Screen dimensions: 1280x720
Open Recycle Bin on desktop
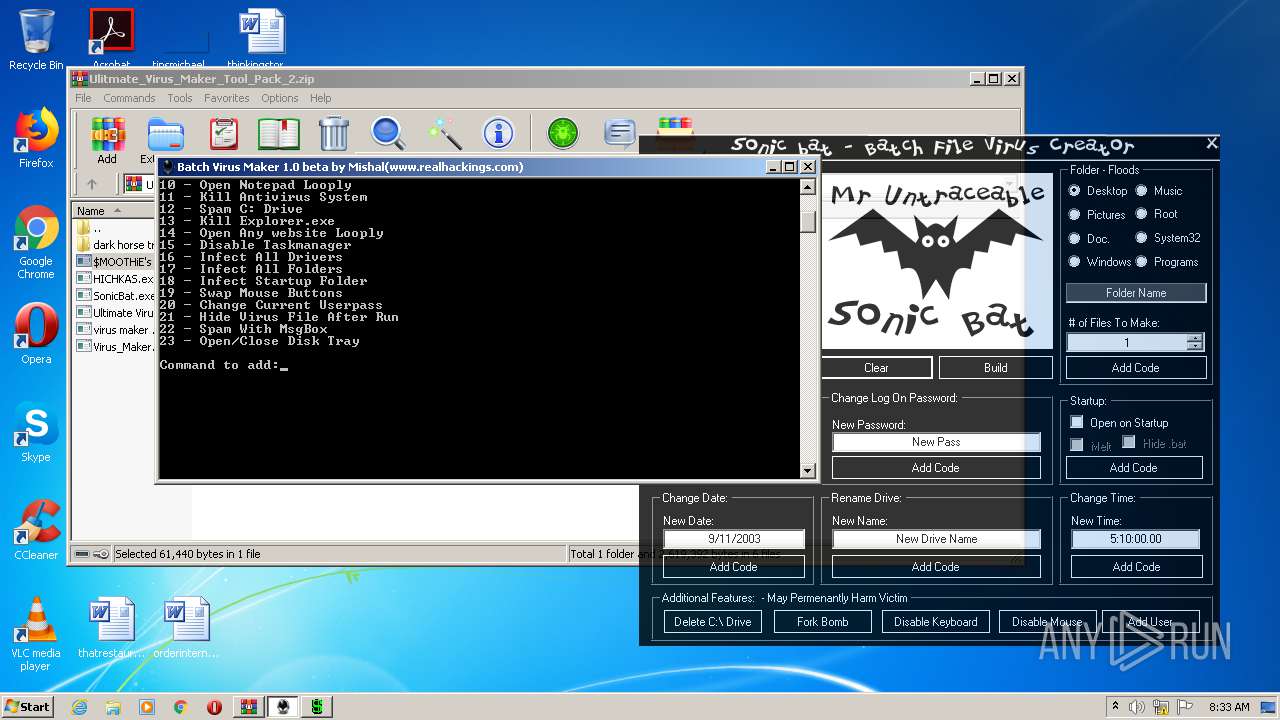point(36,40)
